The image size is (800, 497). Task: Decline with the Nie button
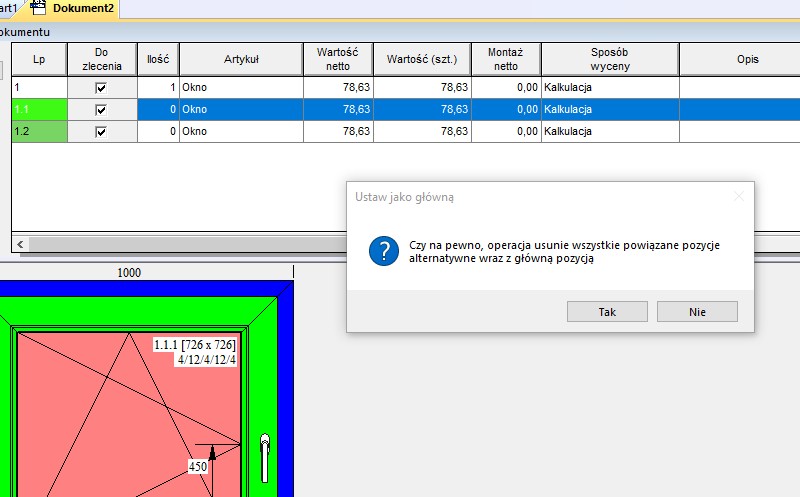coord(697,311)
